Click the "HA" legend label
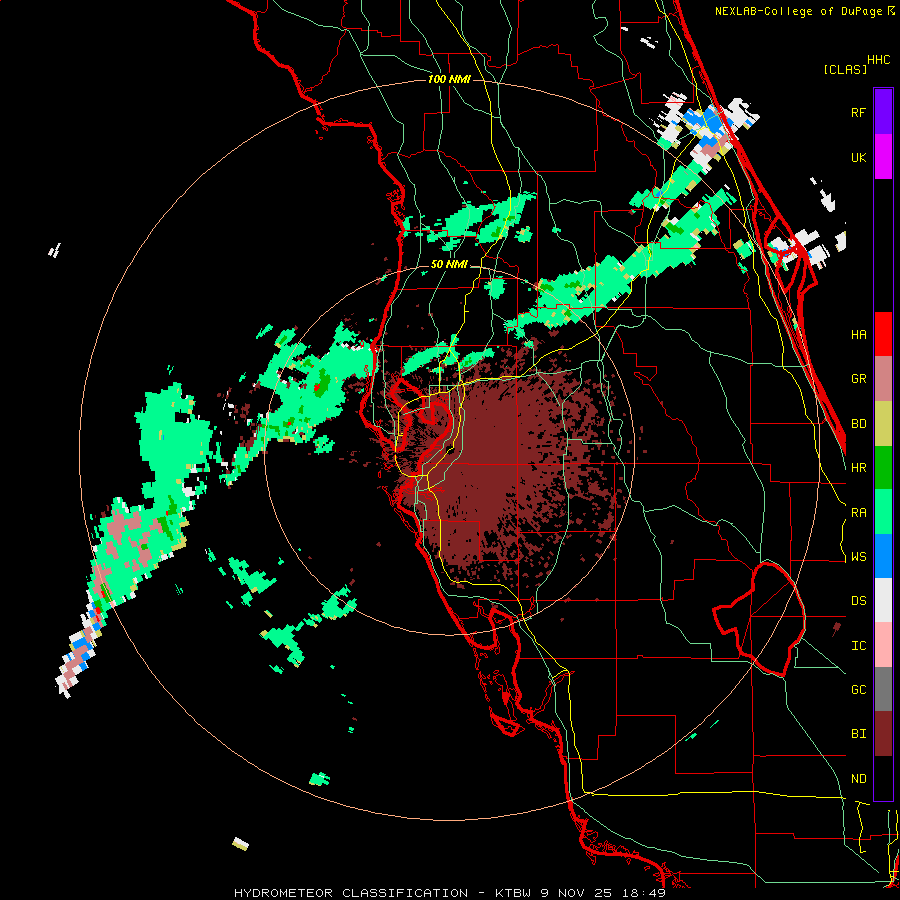This screenshot has height=900, width=900. point(858,335)
